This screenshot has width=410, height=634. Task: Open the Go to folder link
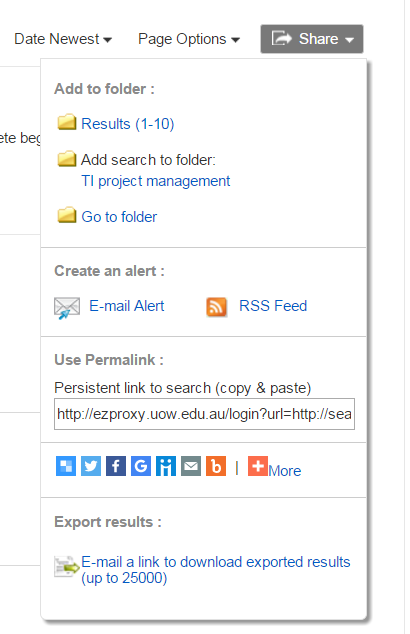point(119,217)
